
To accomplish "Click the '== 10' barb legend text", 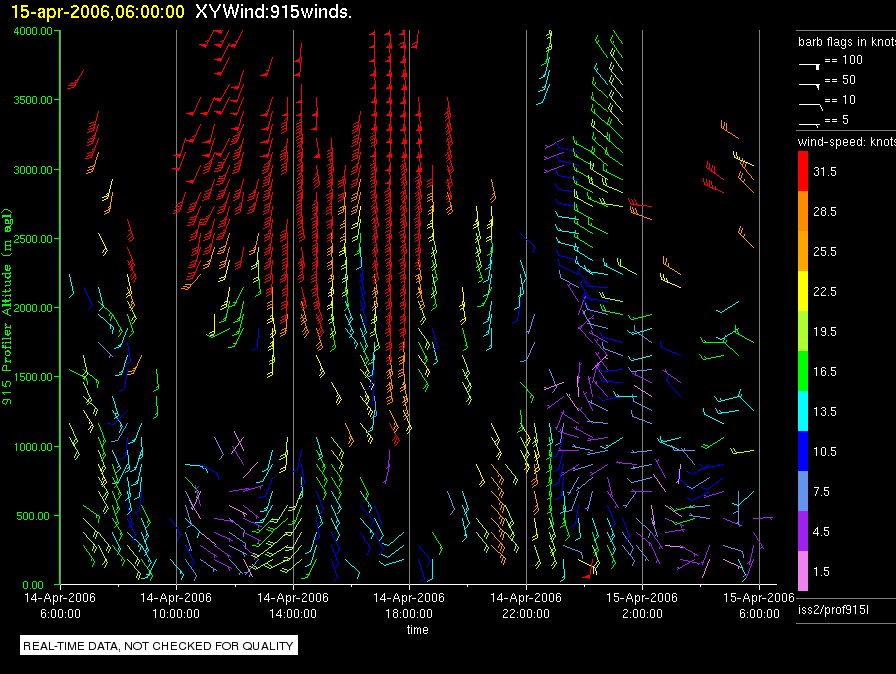I will tap(840, 100).
